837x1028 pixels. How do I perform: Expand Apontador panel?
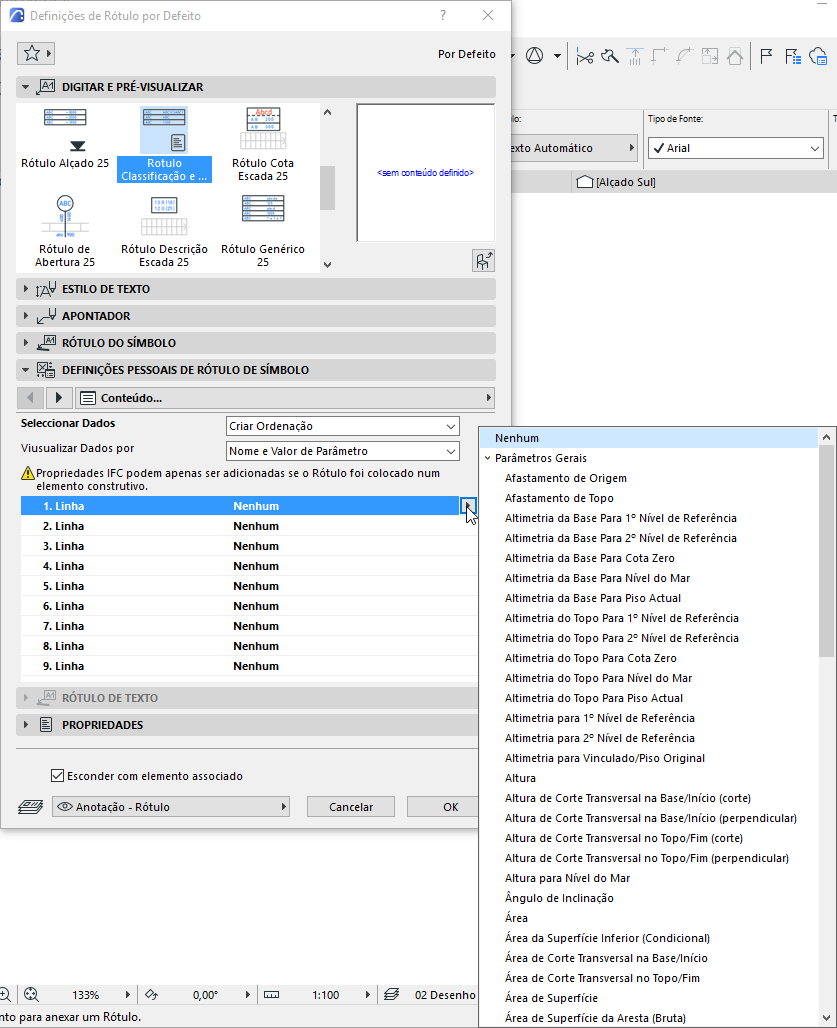tap(26, 316)
